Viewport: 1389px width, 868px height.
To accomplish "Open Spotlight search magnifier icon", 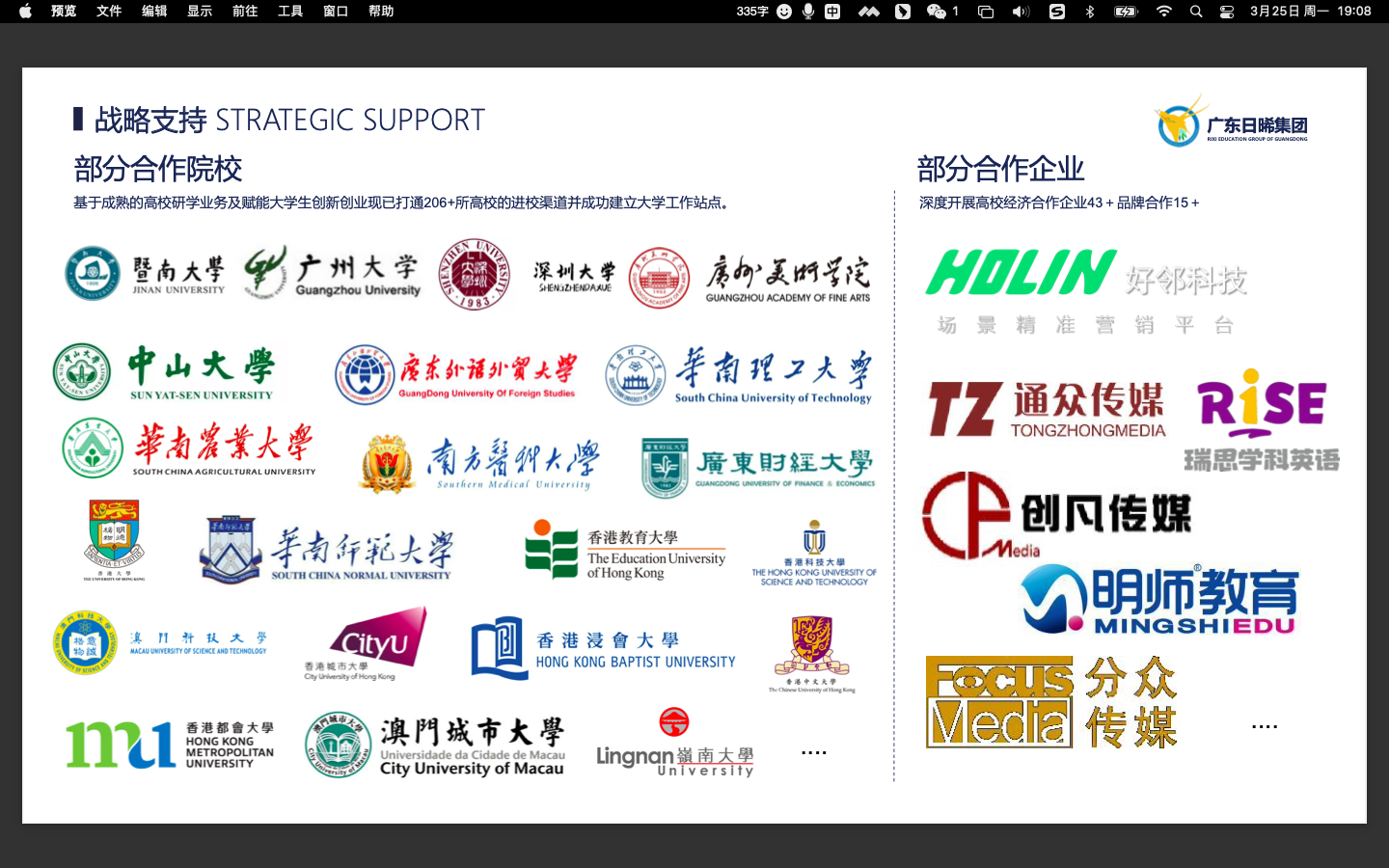I will click(1196, 12).
